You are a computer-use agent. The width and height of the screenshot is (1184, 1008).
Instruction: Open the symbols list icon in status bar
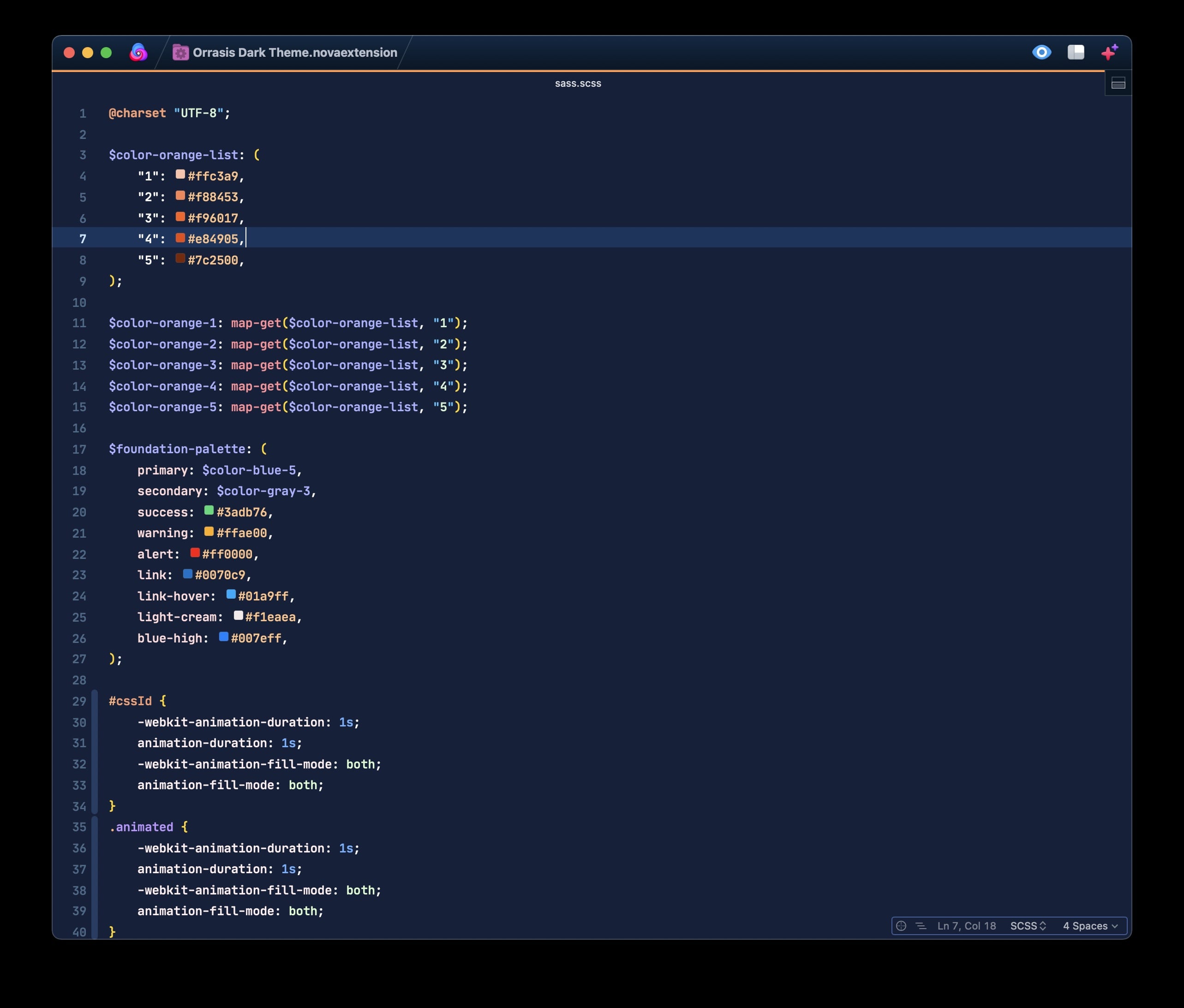921,926
